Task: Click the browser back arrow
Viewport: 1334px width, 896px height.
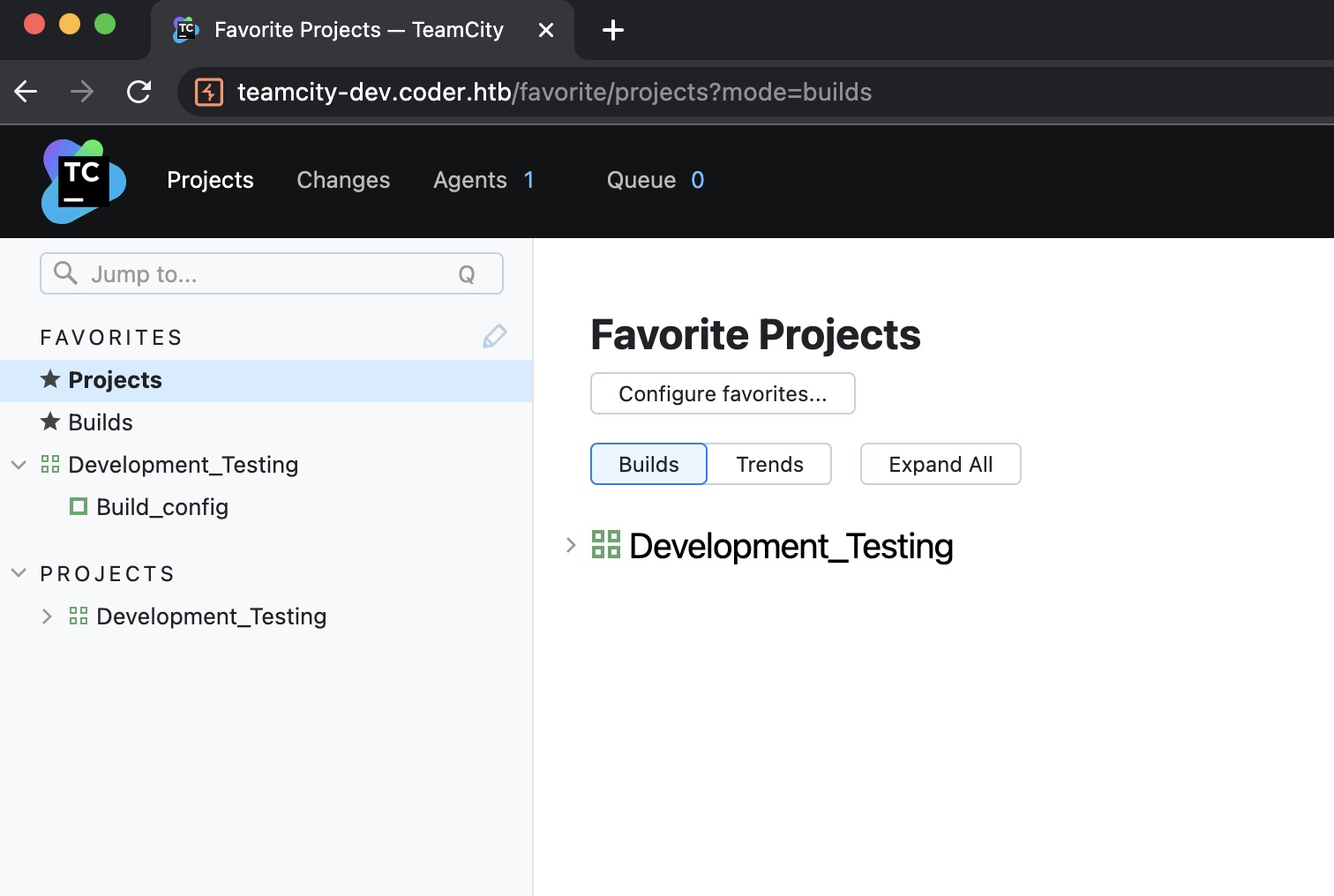Action: click(26, 91)
